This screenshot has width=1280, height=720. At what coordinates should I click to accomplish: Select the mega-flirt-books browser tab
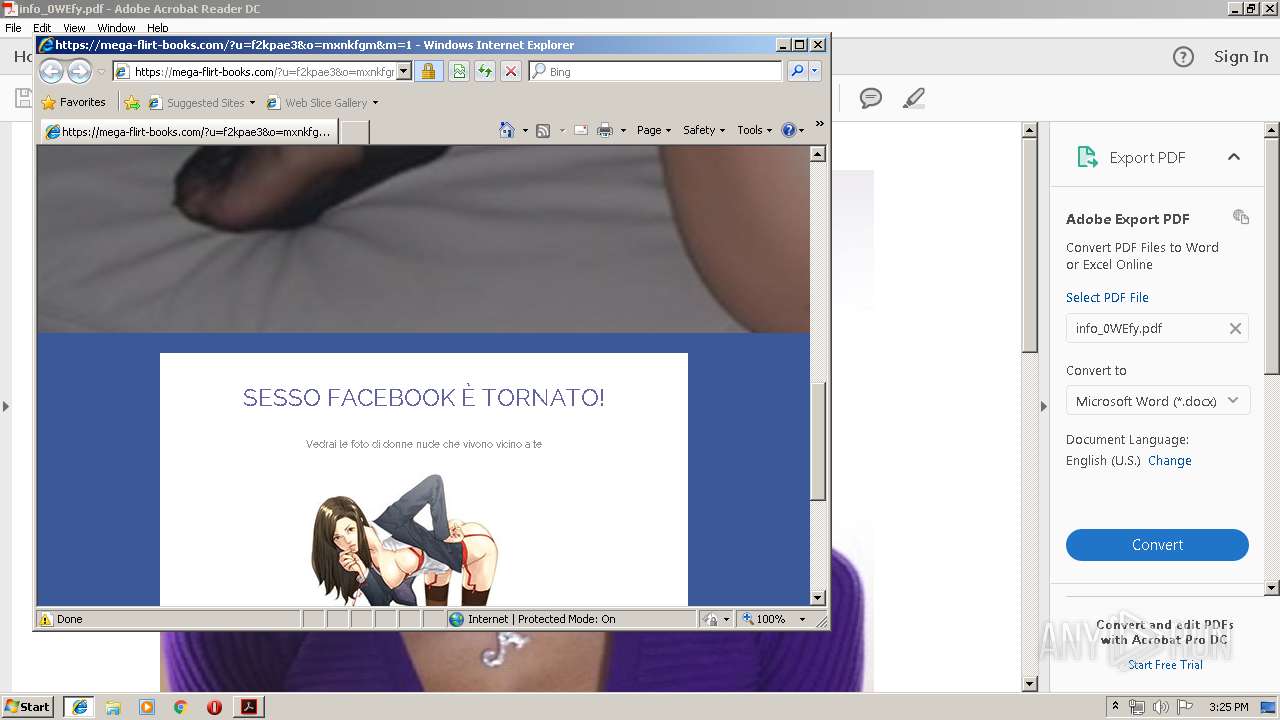(188, 131)
